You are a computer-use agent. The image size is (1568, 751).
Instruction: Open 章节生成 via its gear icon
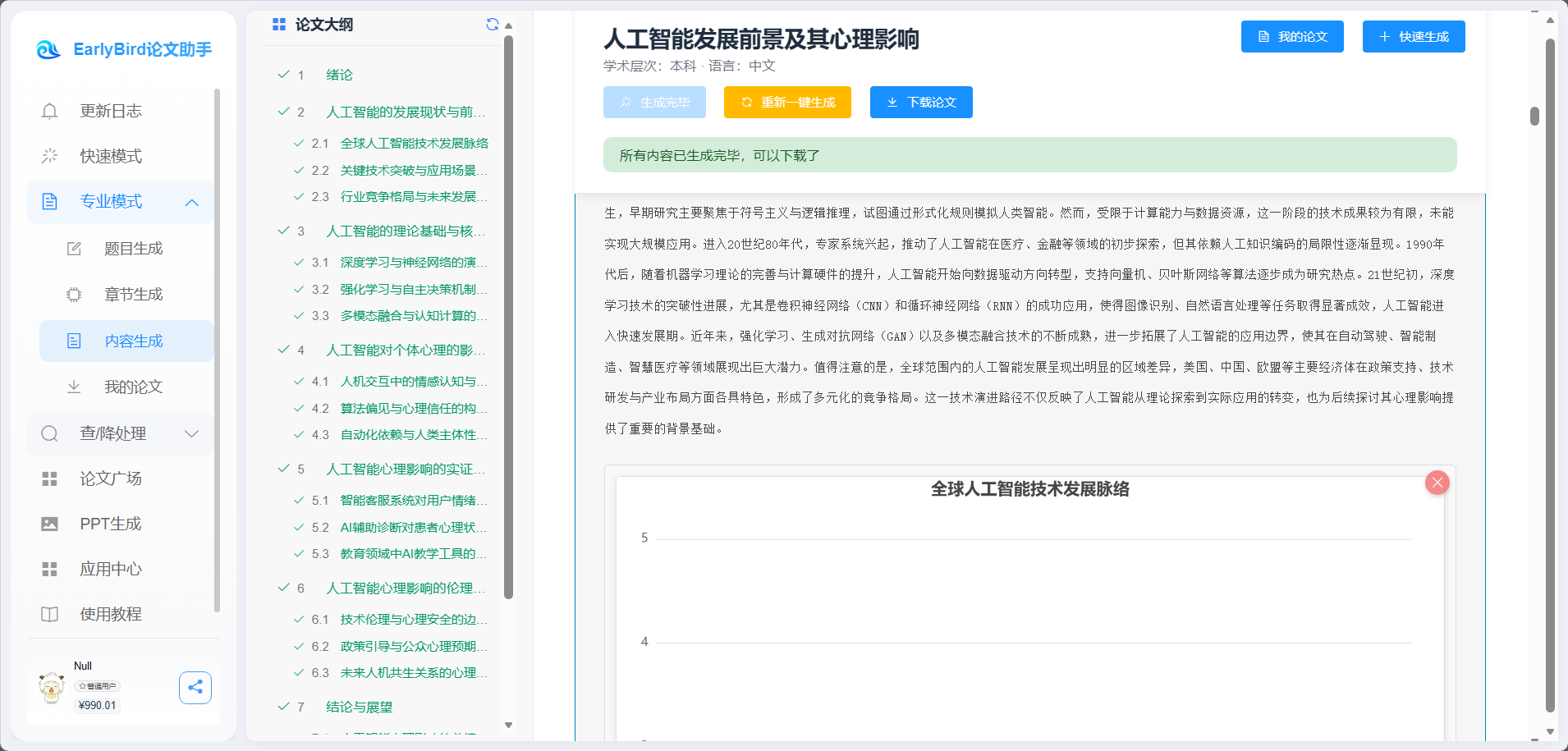click(74, 294)
